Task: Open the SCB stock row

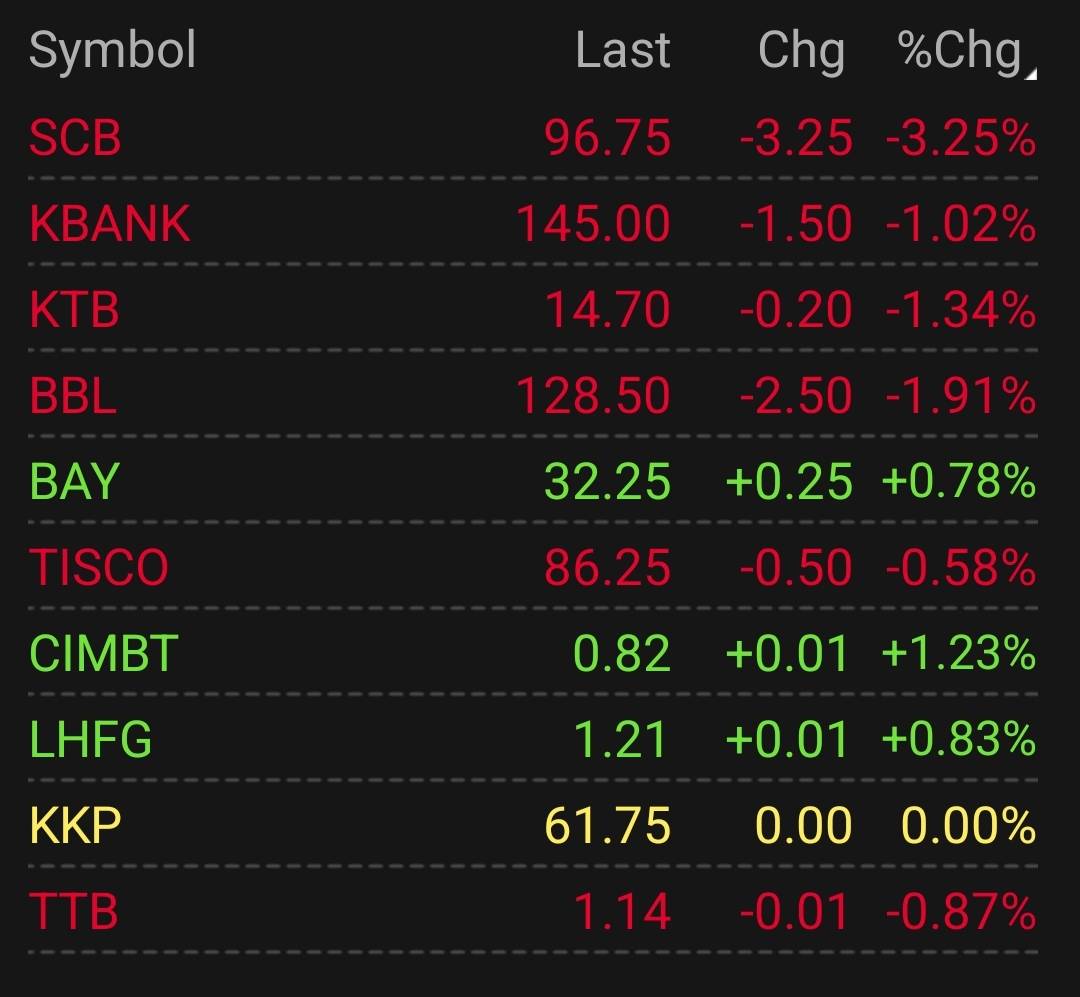Action: pos(533,137)
